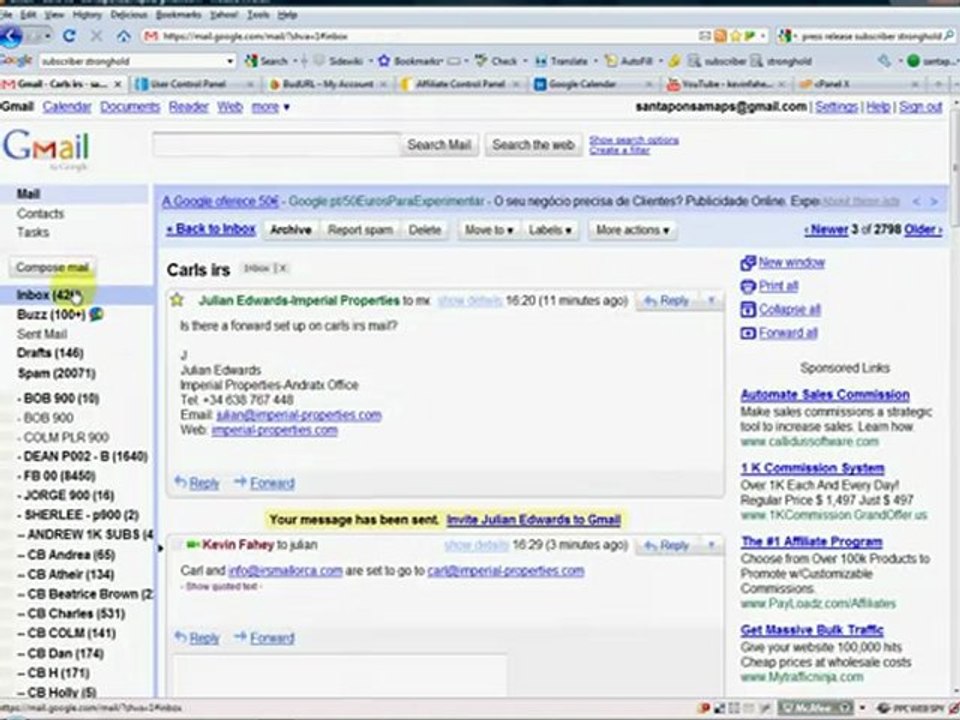
Task: Click Invite Julian Edwards to Gmail
Action: point(533,520)
